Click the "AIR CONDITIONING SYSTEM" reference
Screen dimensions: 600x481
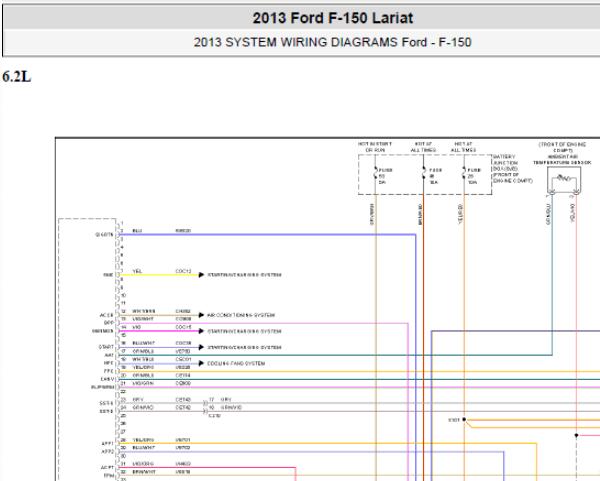241,315
